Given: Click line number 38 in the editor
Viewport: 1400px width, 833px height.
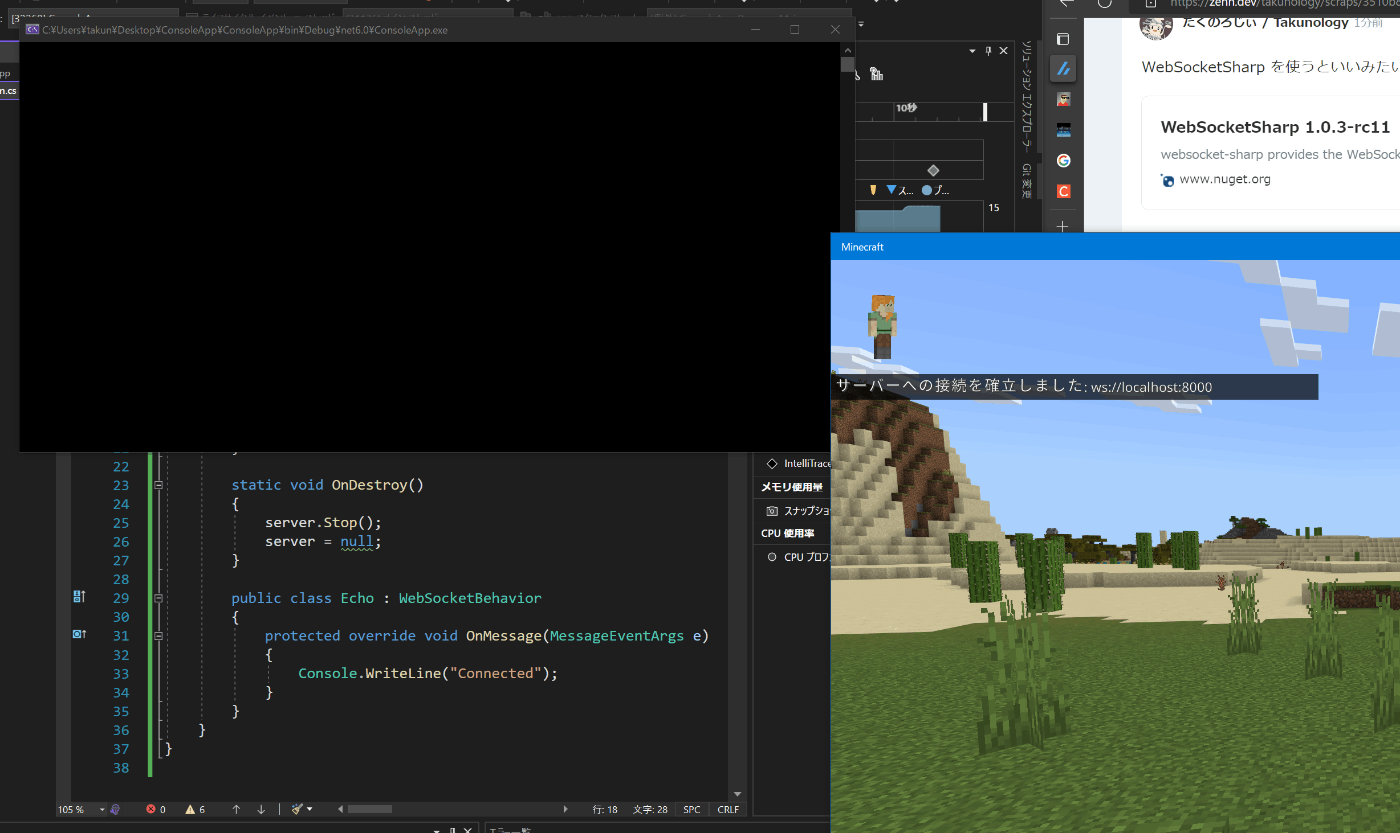Looking at the screenshot, I should click(121, 767).
